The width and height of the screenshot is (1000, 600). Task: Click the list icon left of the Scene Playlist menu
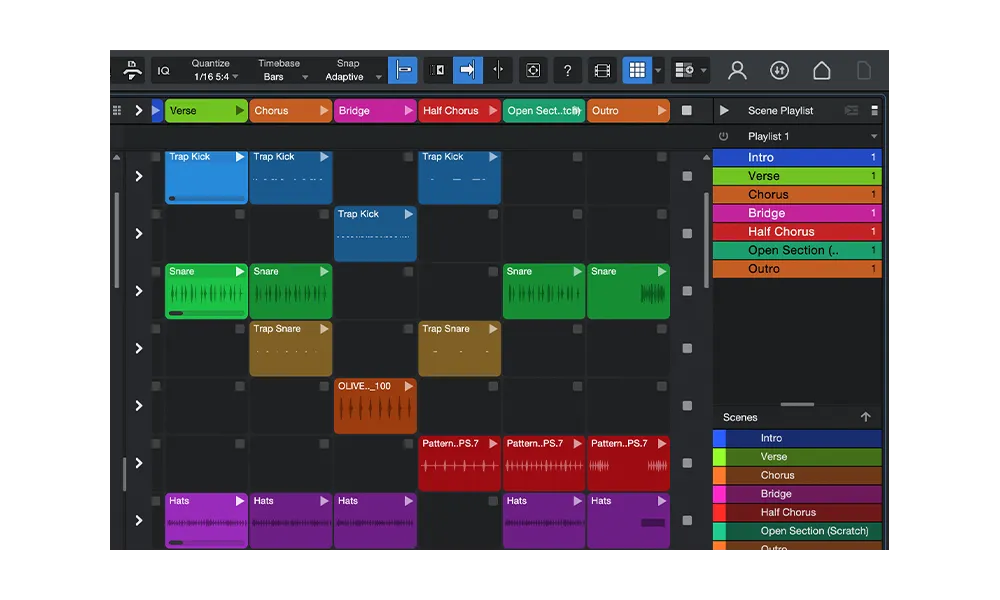tap(851, 111)
